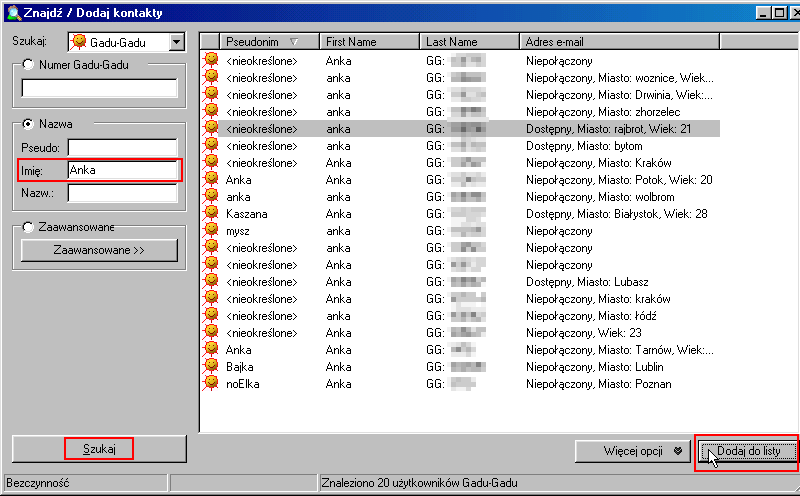Screen dimensions: 800x496
Task: Expand the Więcej opcji menu
Action: pos(677,451)
